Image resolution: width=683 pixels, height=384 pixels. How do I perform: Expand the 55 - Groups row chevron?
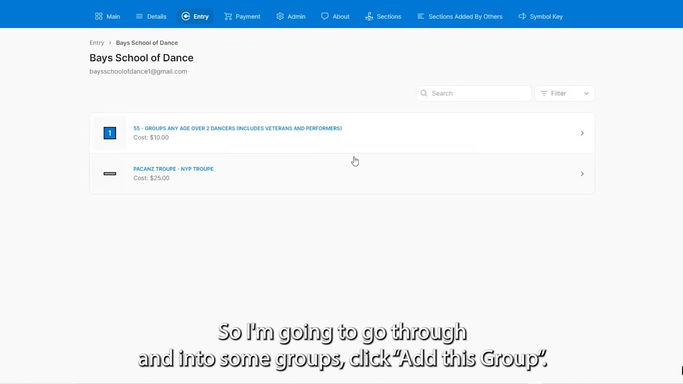[x=582, y=133]
